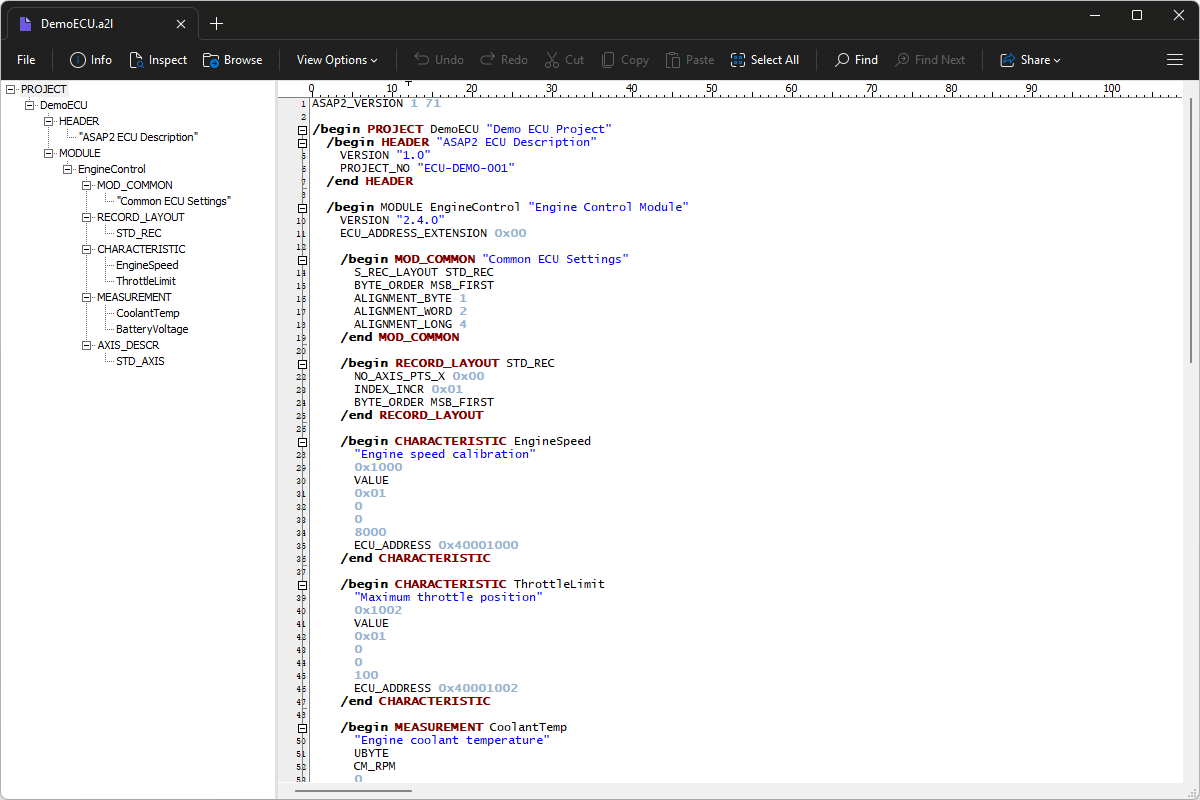
Task: Fold the /begin HEADER code block
Action: (302, 143)
